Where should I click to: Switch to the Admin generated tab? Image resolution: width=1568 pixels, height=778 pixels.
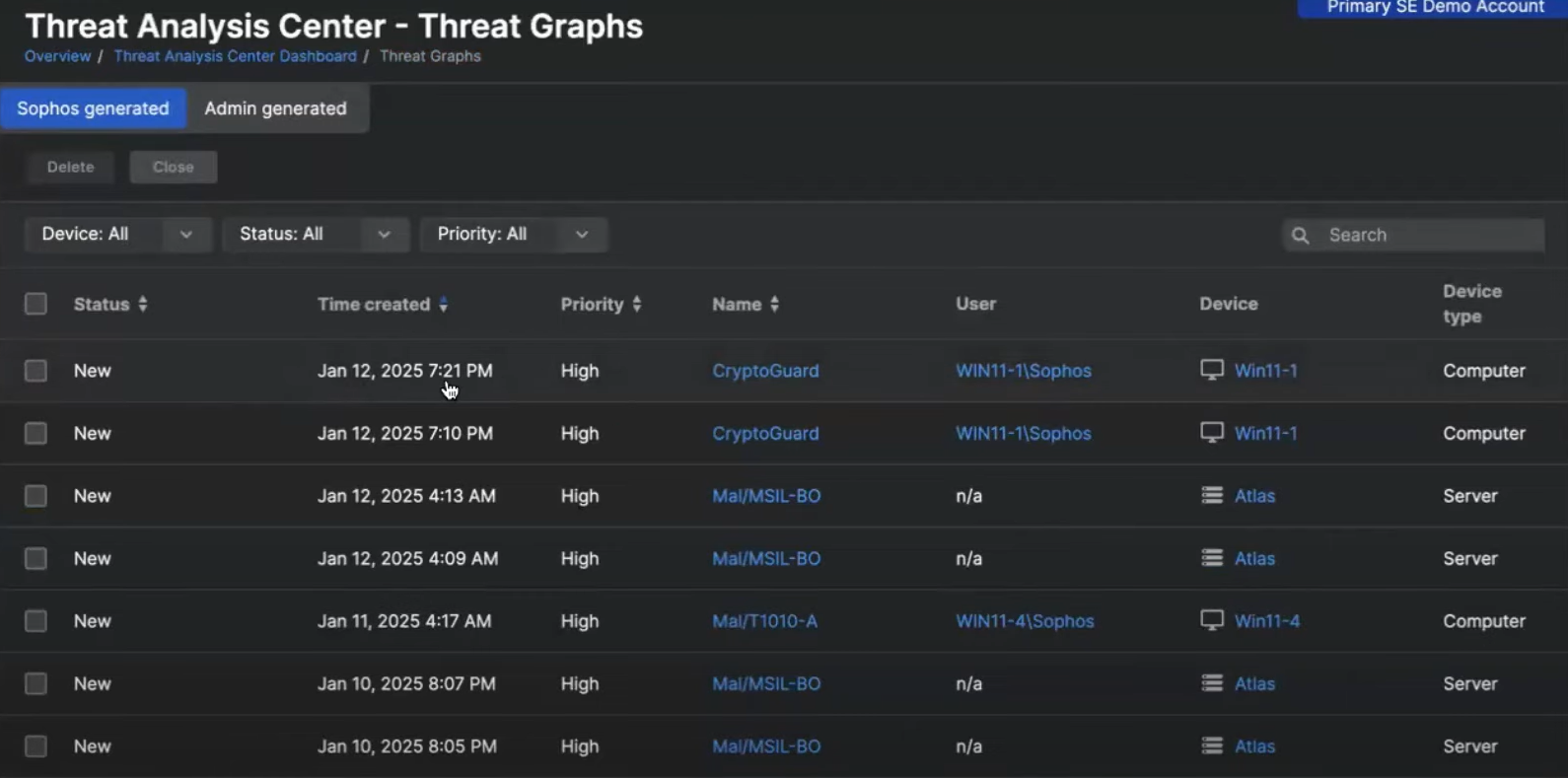coord(276,108)
